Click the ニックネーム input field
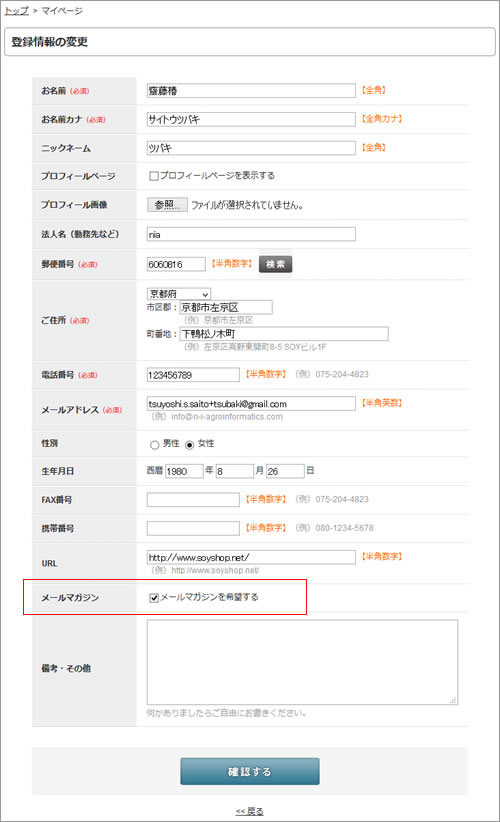 pyautogui.click(x=251, y=148)
